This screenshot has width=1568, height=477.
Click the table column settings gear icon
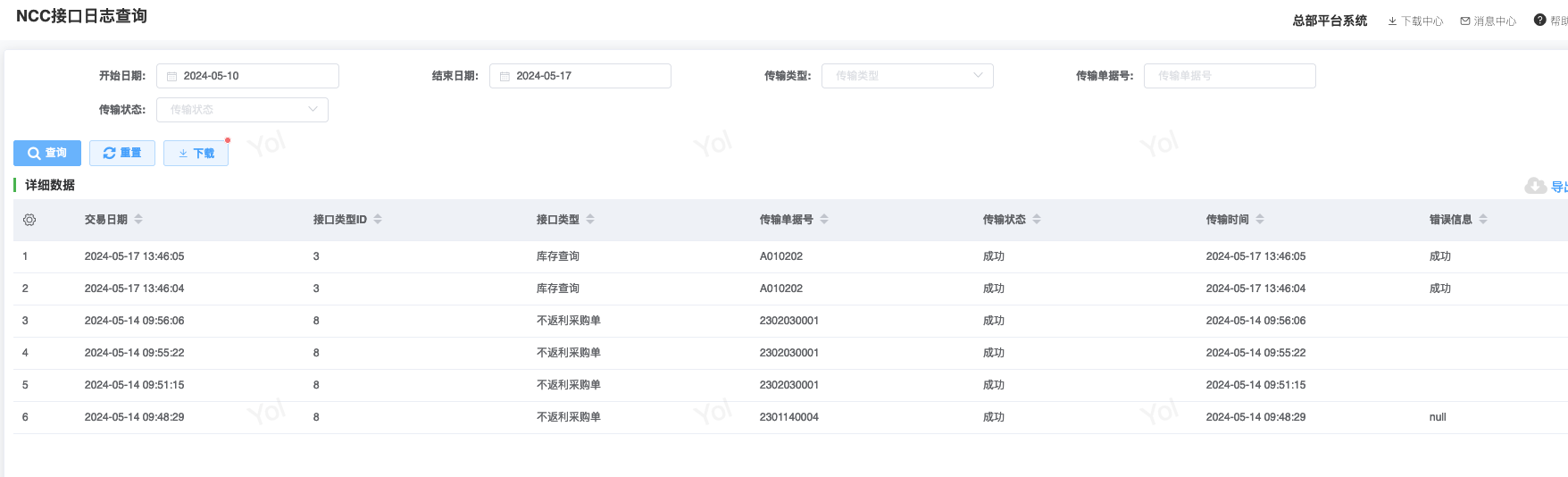click(x=29, y=220)
